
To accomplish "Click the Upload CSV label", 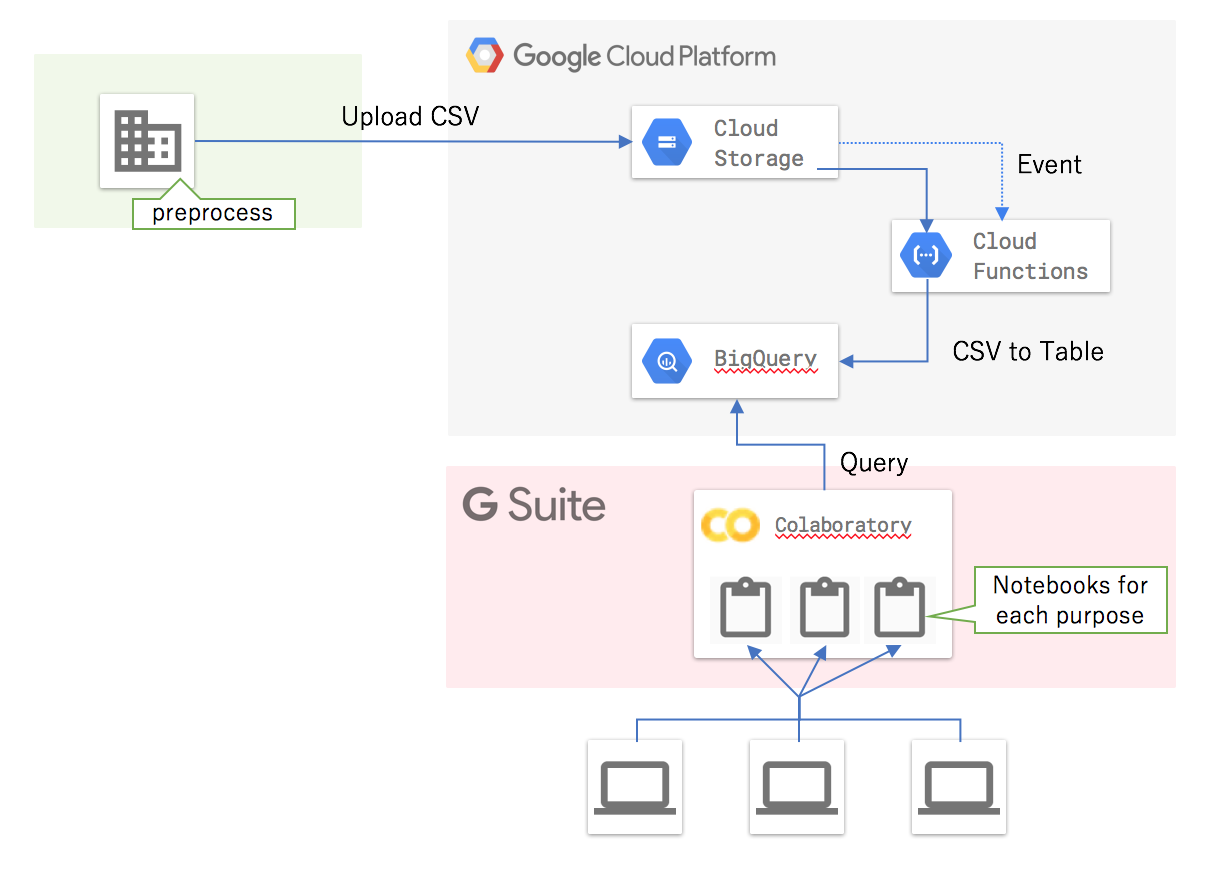I will tap(410, 116).
